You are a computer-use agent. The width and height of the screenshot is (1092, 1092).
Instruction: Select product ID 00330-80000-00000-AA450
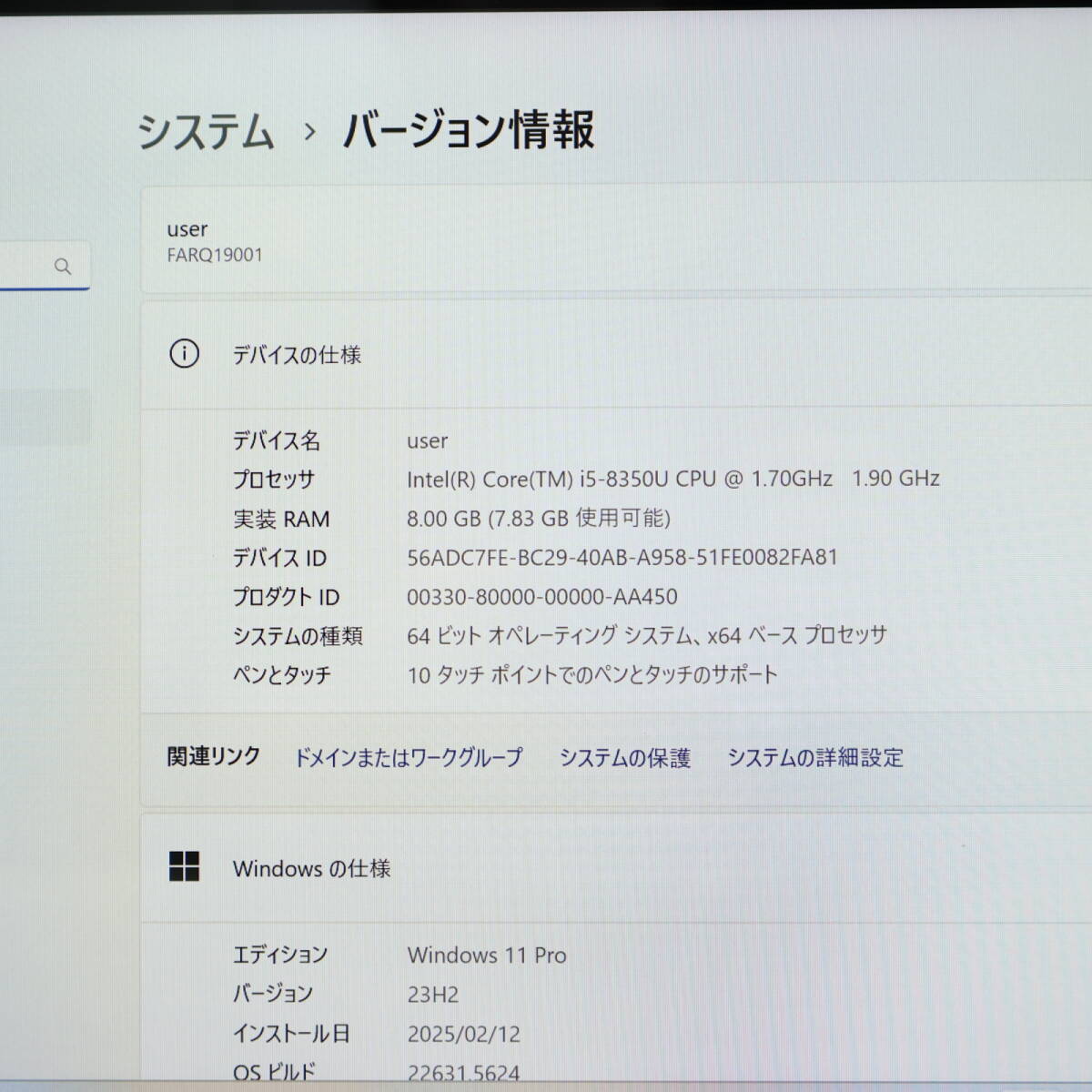tap(542, 597)
